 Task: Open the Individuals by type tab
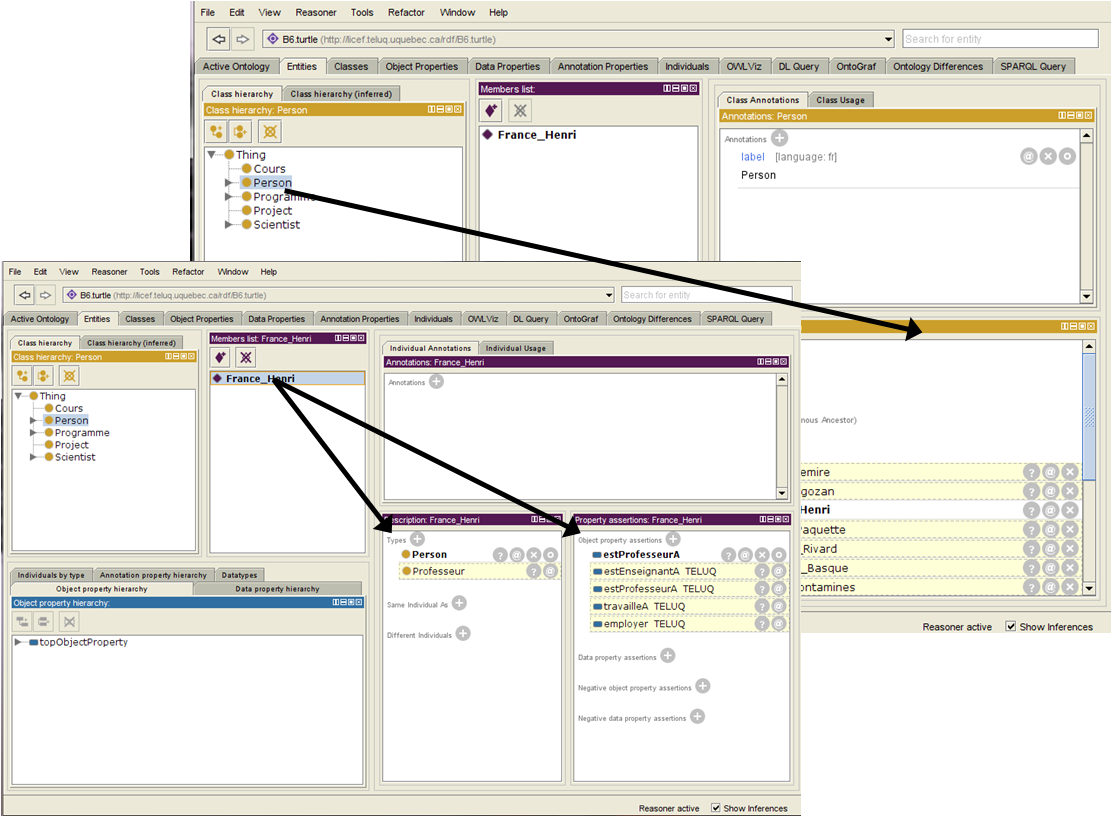point(51,575)
